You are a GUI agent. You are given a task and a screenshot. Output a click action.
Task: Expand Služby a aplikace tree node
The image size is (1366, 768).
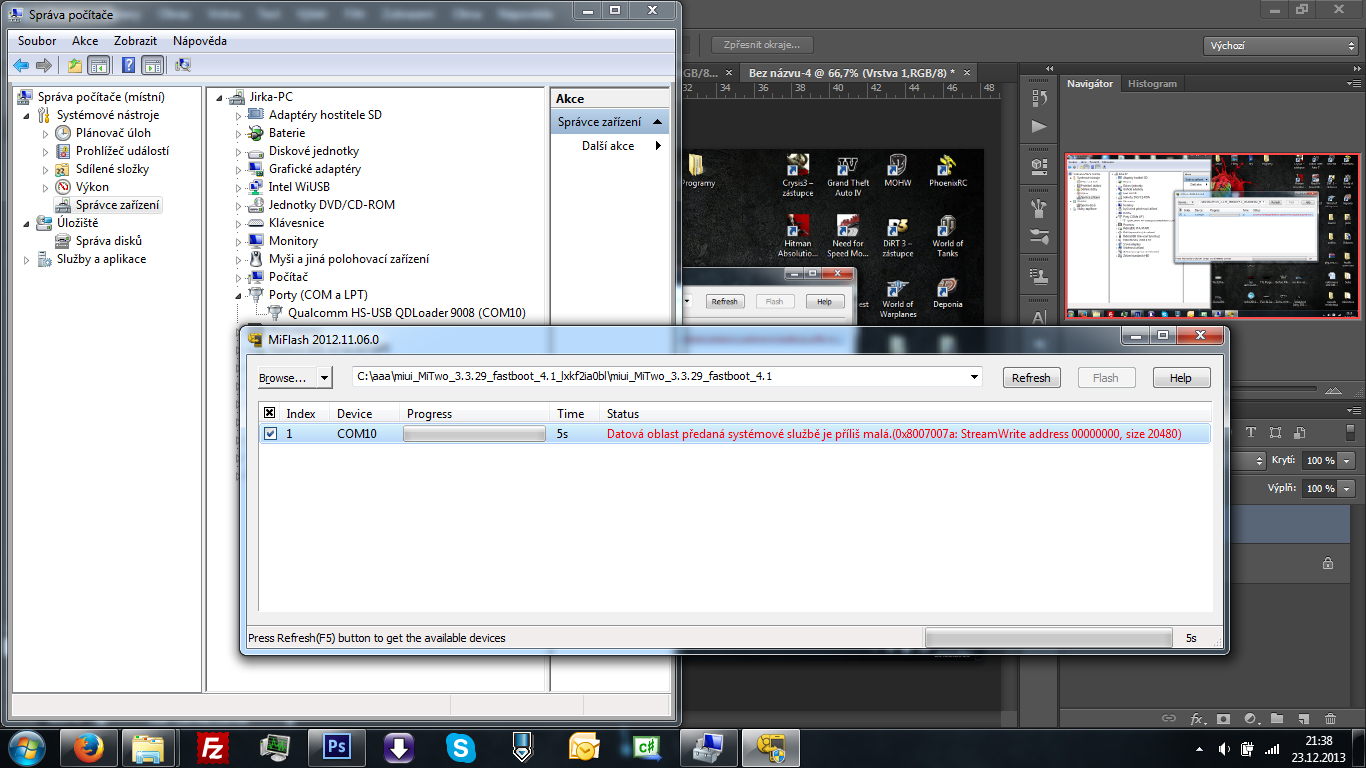[x=26, y=259]
